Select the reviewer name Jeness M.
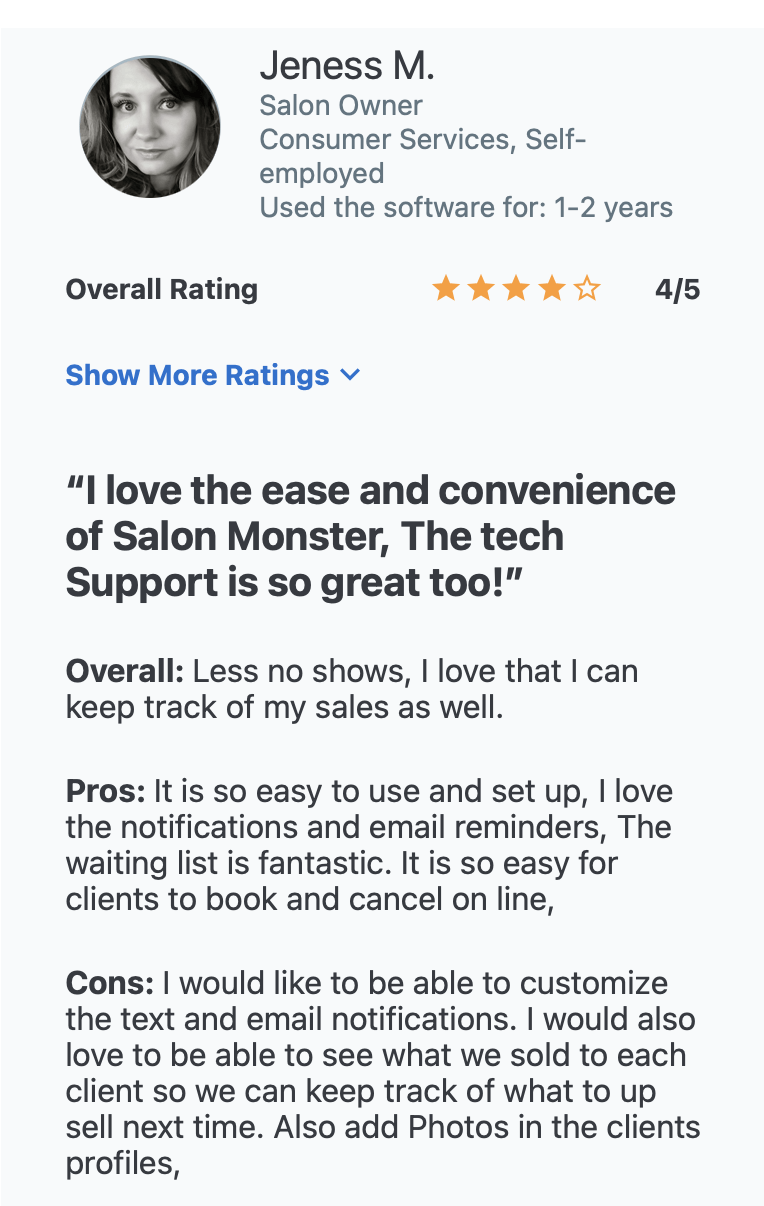 pyautogui.click(x=347, y=67)
